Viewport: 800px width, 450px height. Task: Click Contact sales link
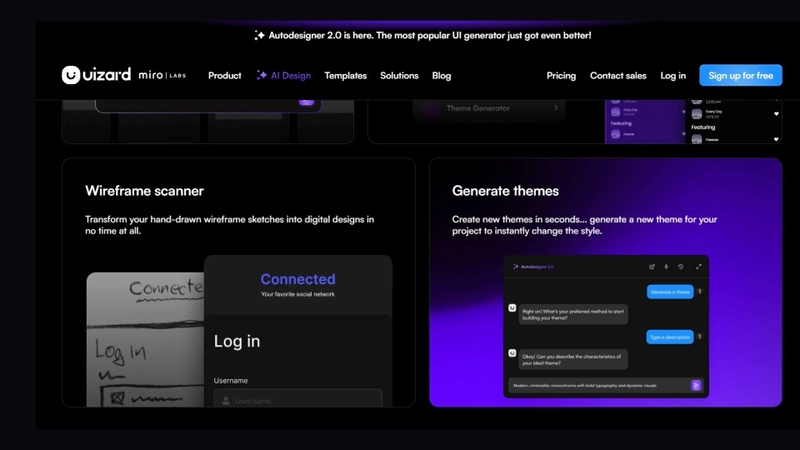[618, 76]
